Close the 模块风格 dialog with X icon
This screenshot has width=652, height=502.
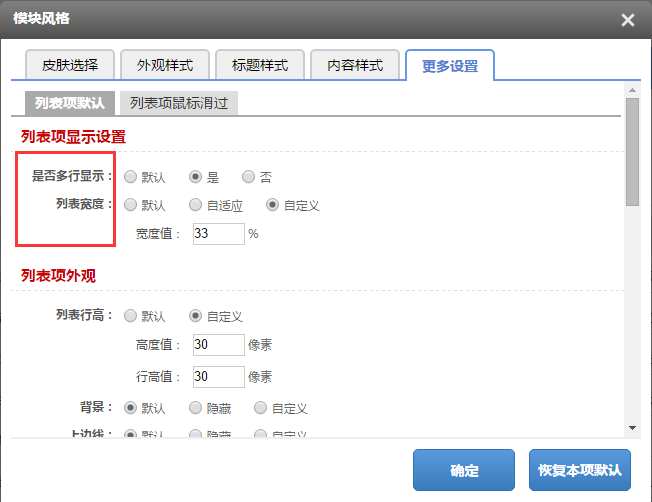[x=628, y=20]
